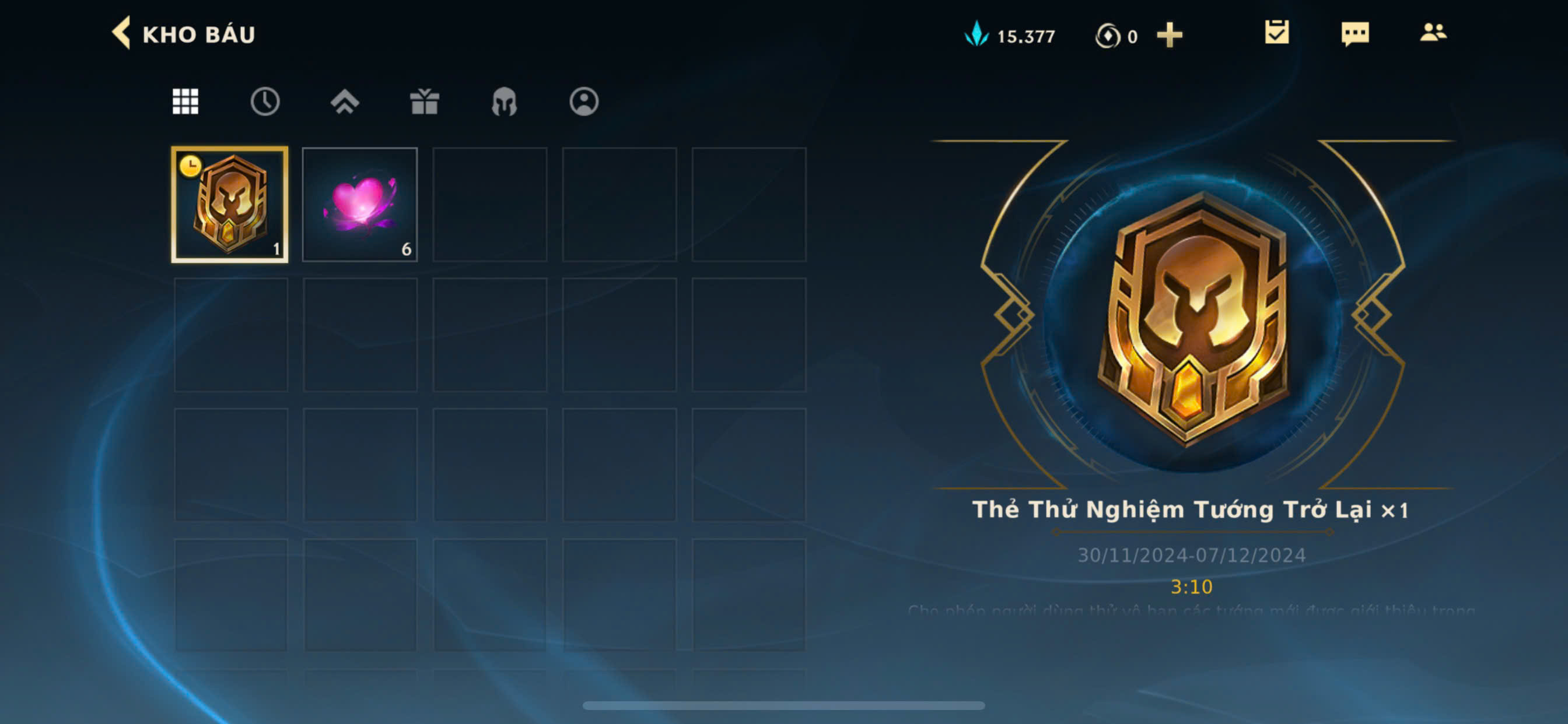Filter inventory by time-limited clock icon
This screenshot has height=724, width=1568.
pos(265,101)
